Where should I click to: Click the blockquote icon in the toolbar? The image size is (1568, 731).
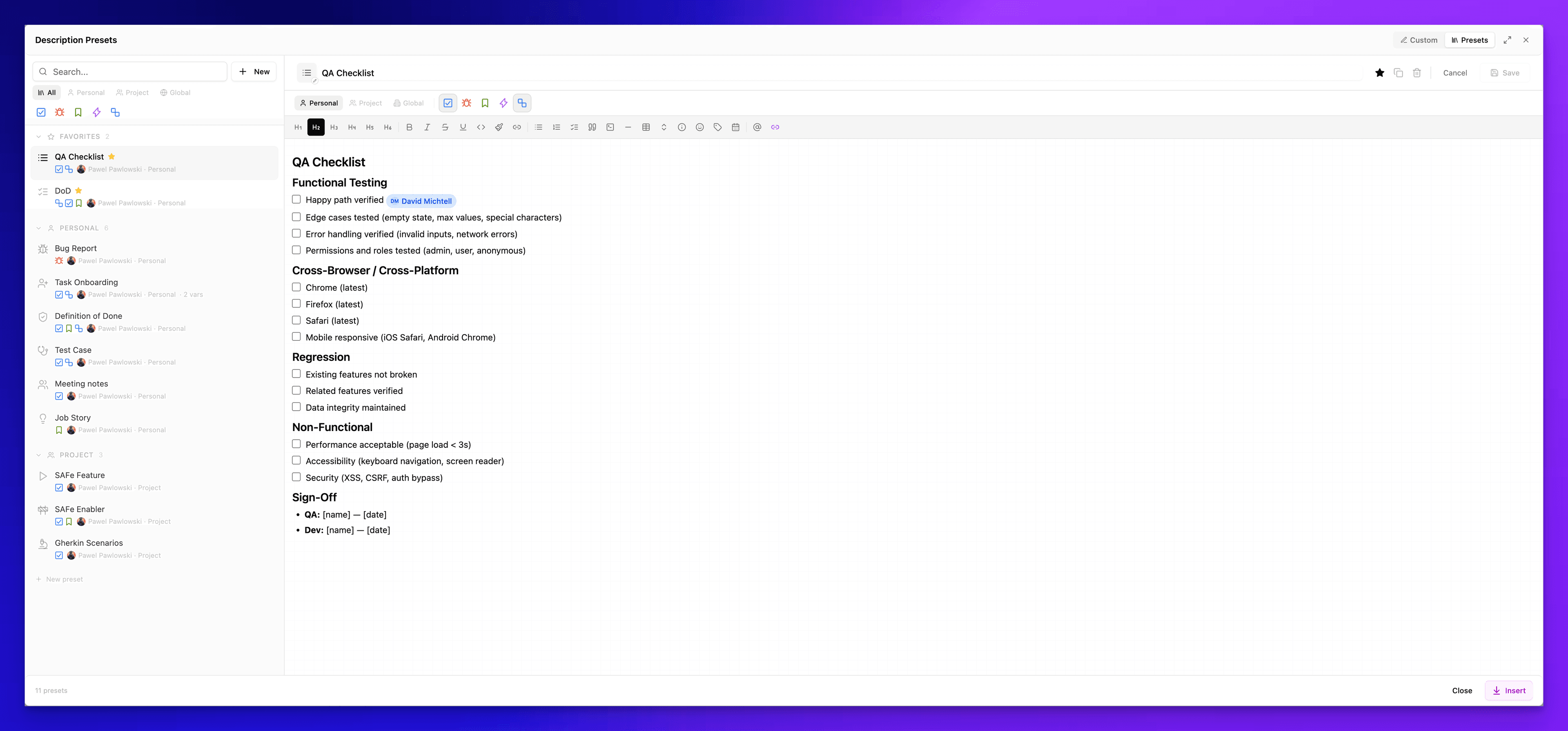[x=592, y=127]
